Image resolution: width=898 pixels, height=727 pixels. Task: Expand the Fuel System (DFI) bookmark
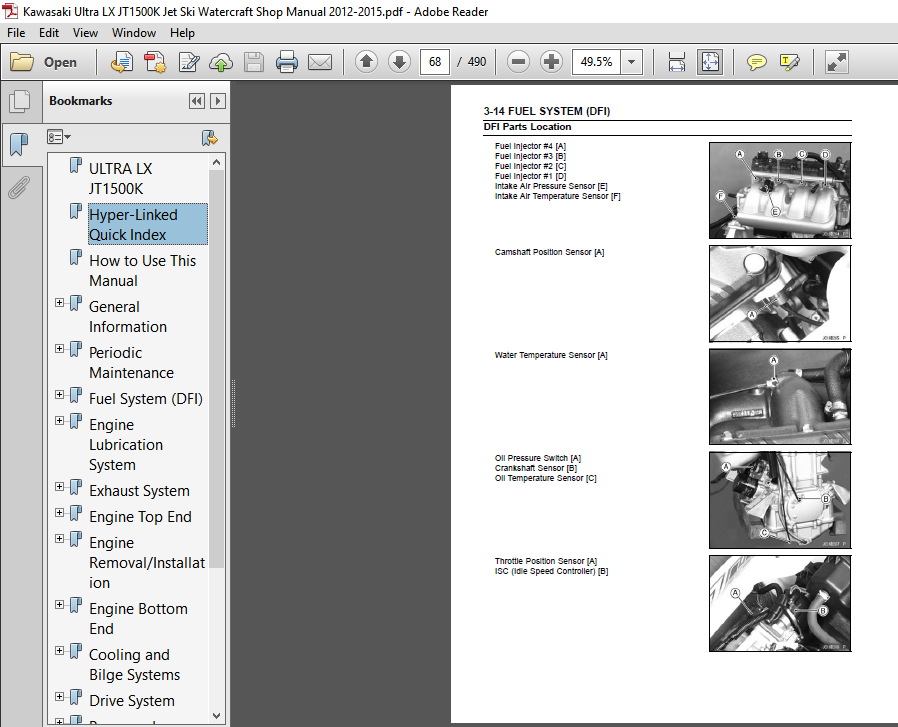(x=60, y=395)
